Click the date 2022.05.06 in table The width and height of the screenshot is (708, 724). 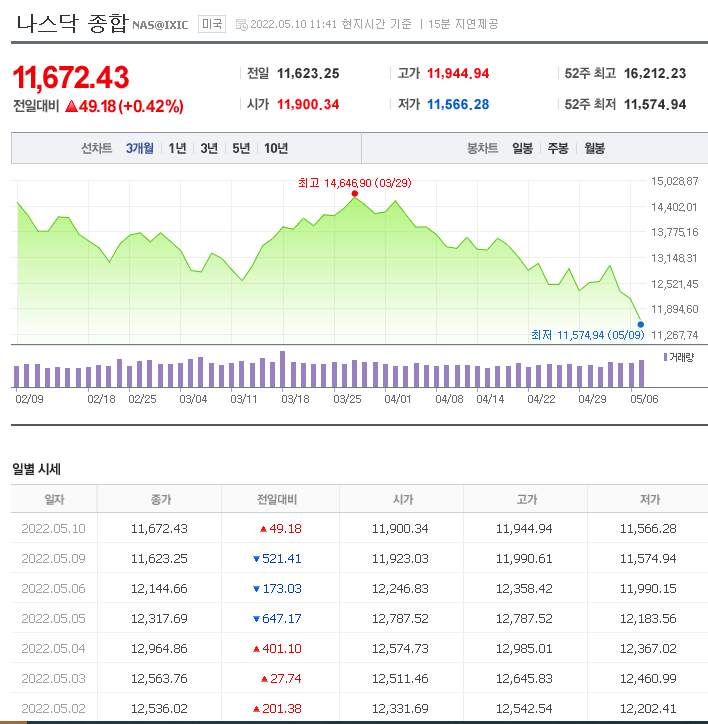coord(54,588)
